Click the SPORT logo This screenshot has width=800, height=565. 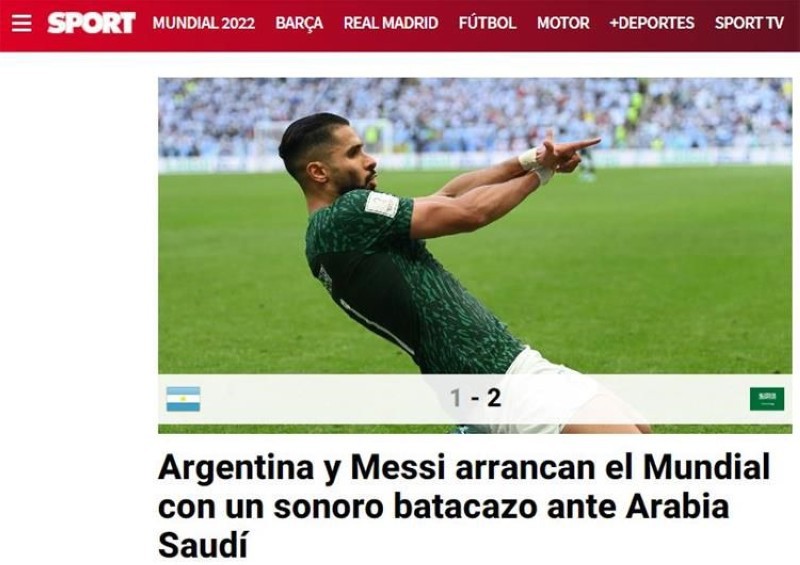[x=91, y=23]
